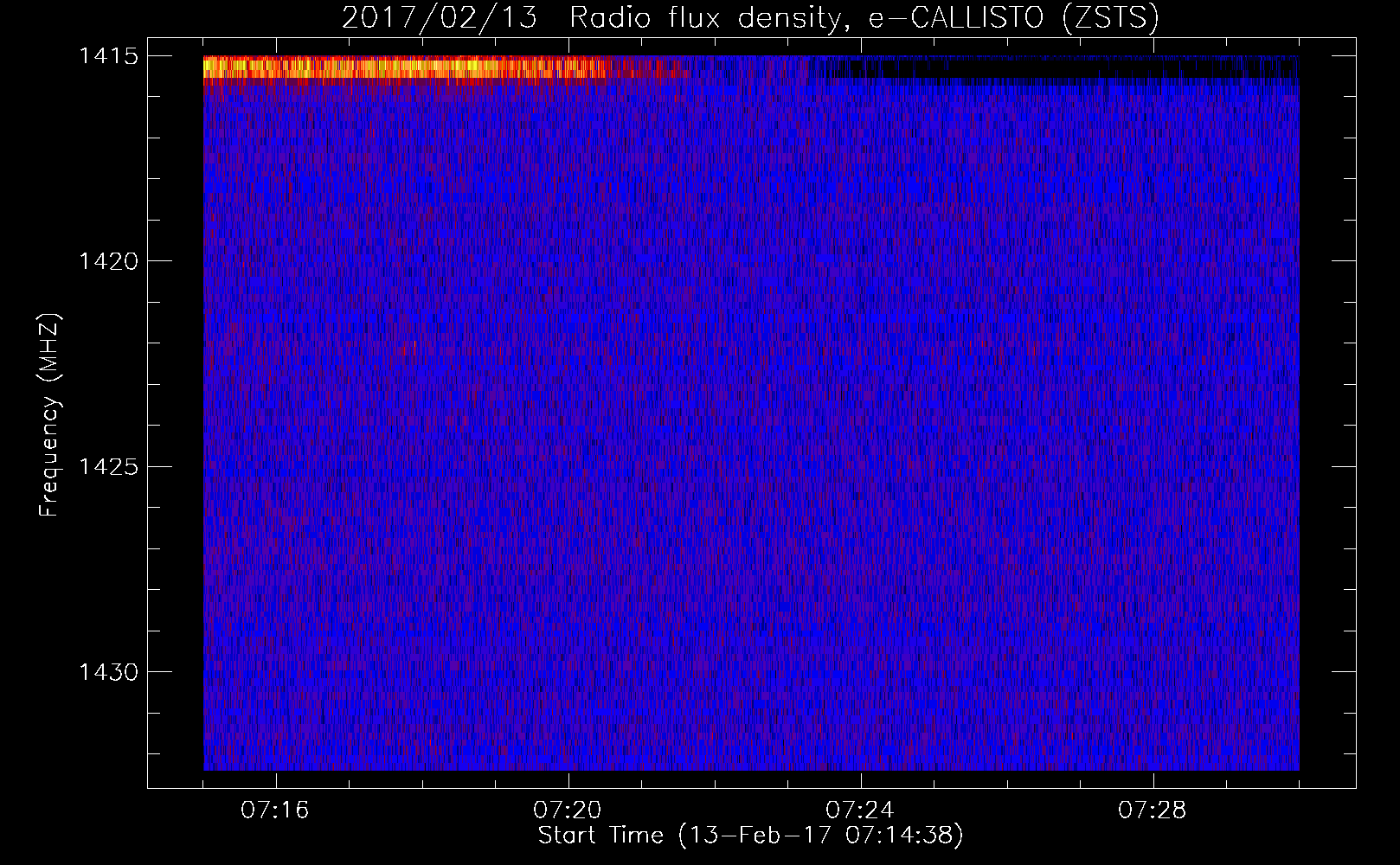Click the 07:24 time tick label
This screenshot has width=1400, height=865.
(860, 811)
